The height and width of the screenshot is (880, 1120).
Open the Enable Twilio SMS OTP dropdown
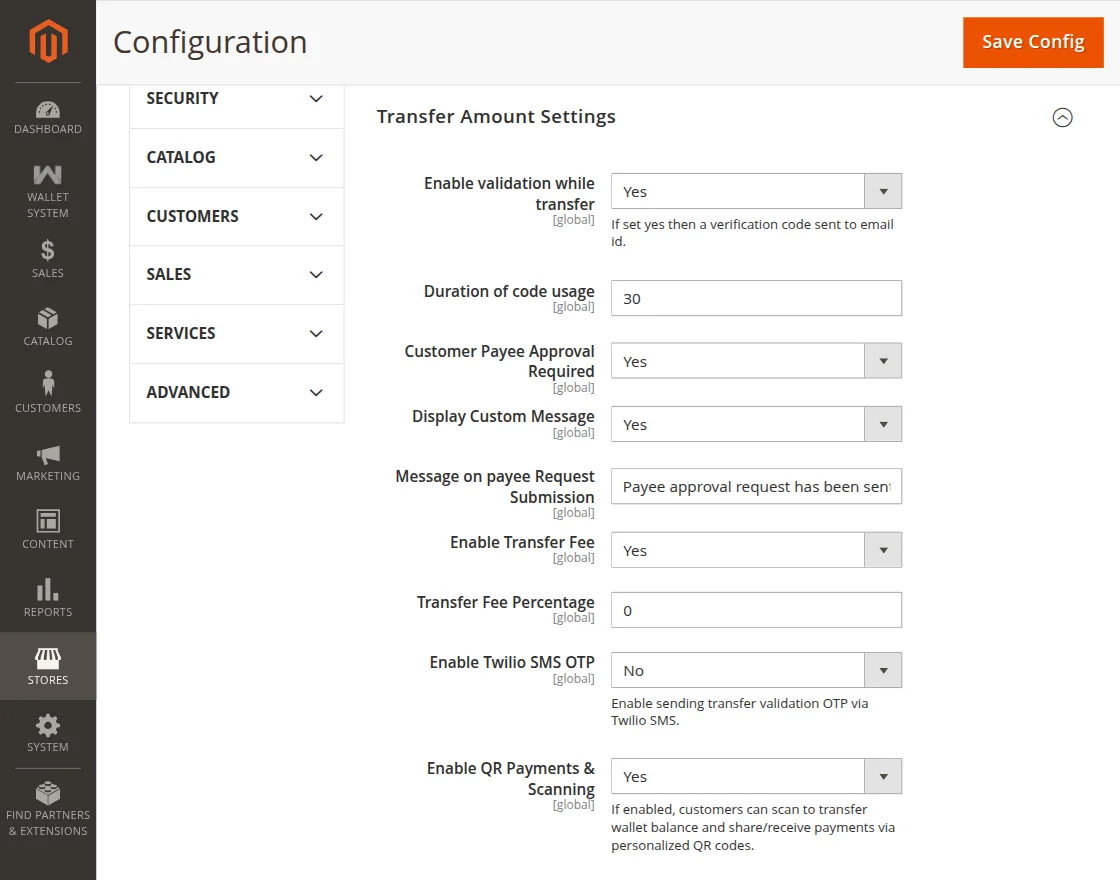(x=756, y=671)
